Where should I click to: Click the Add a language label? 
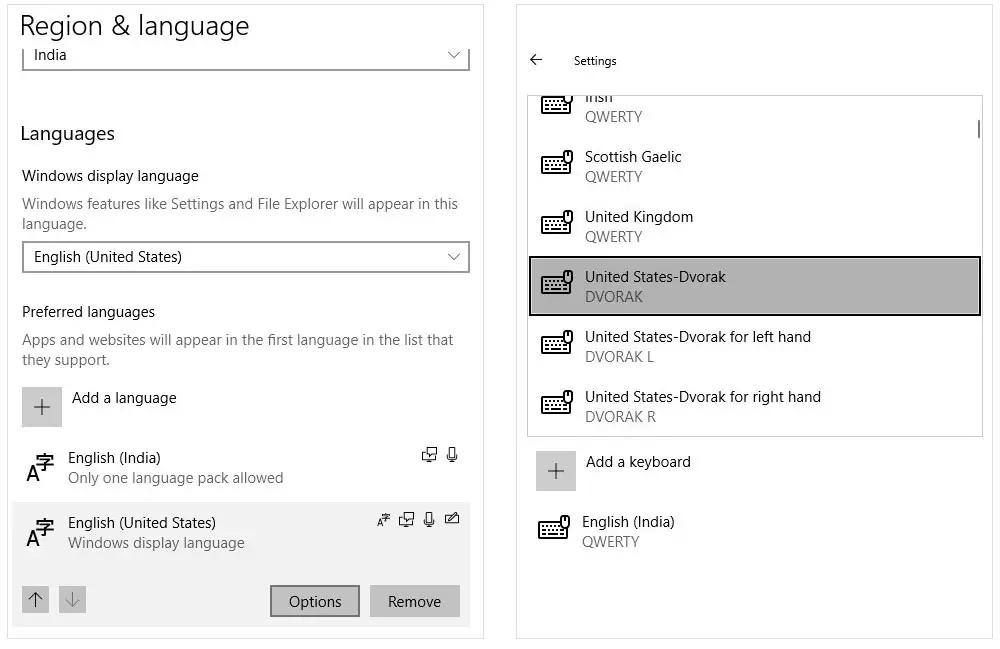(x=124, y=398)
